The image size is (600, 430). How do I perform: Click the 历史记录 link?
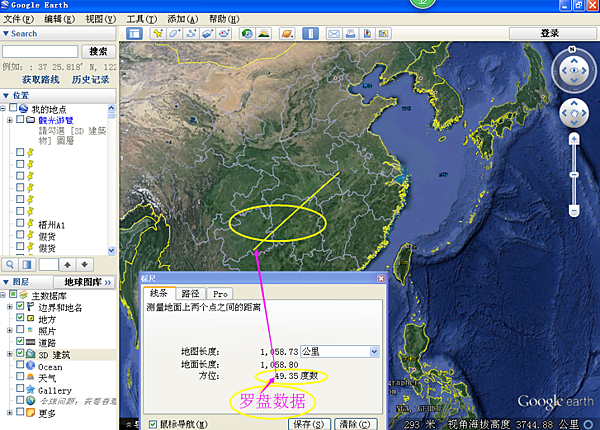click(x=90, y=80)
